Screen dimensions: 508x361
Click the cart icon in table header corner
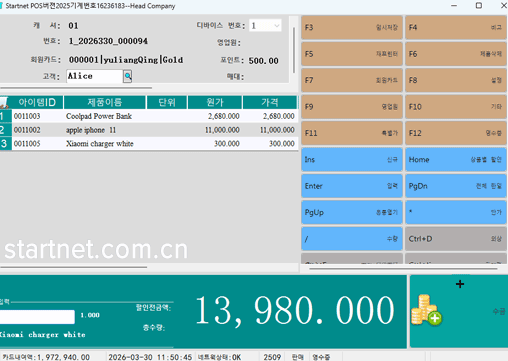[4, 103]
